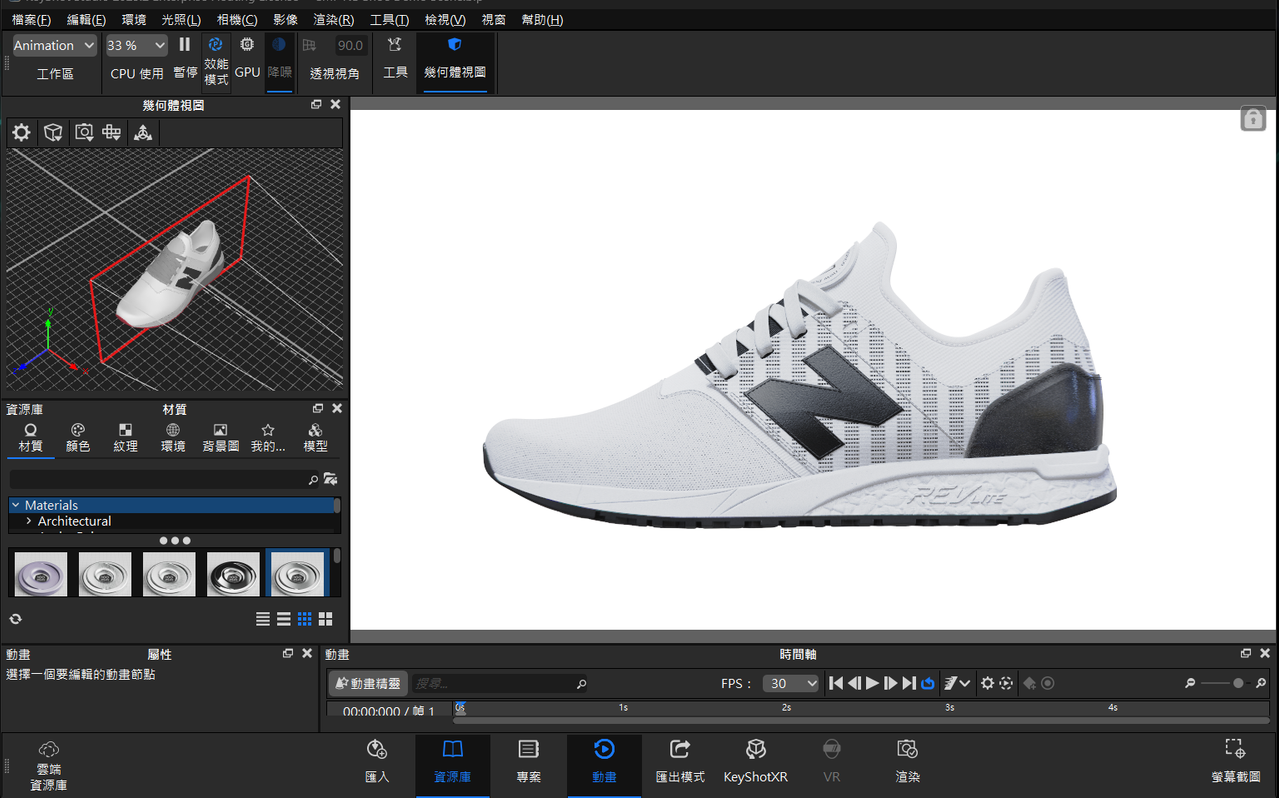
Task: Expand the Architectural folder
Action: coord(28,521)
